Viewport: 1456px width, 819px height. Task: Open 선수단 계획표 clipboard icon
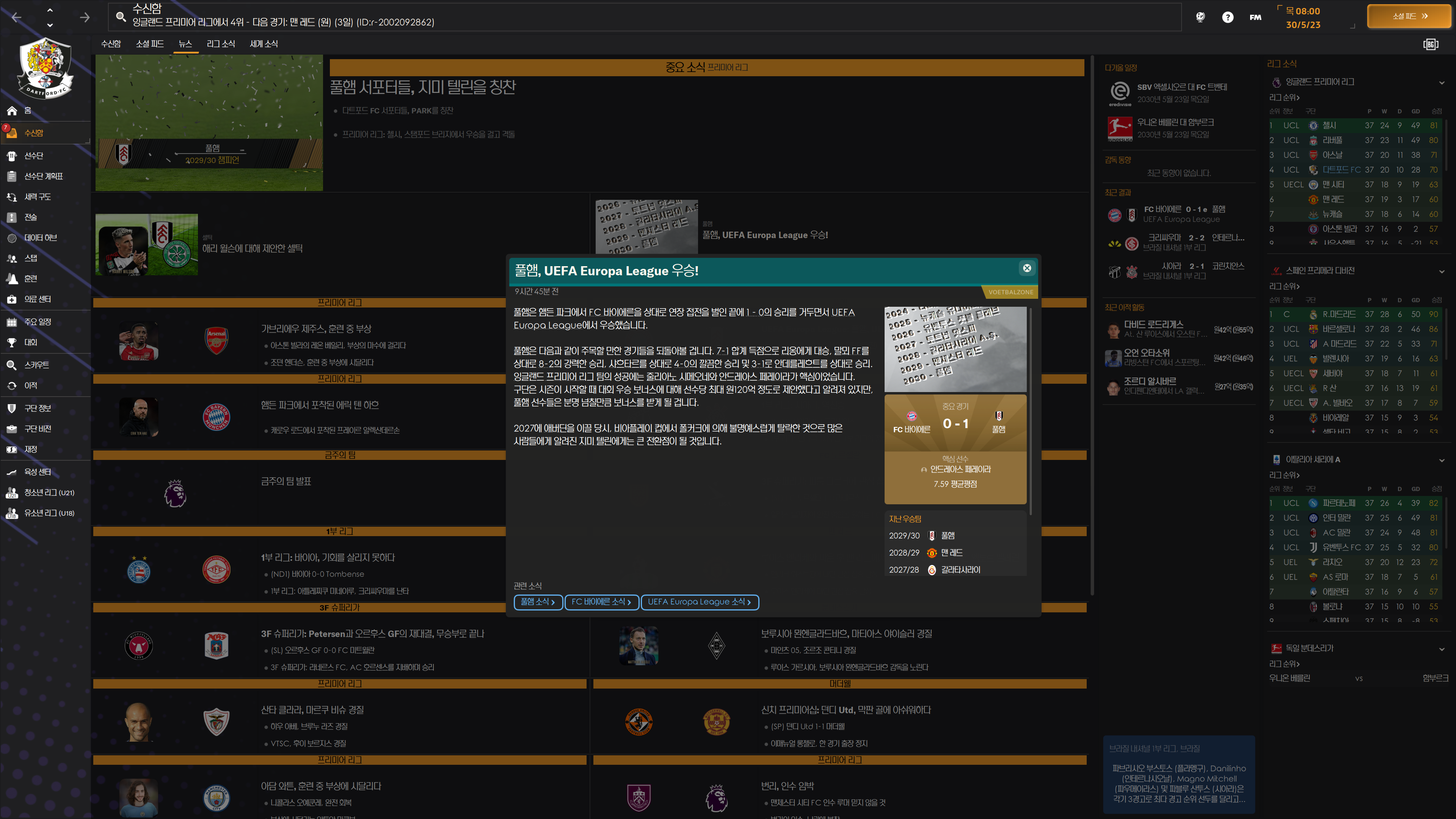pyautogui.click(x=12, y=176)
